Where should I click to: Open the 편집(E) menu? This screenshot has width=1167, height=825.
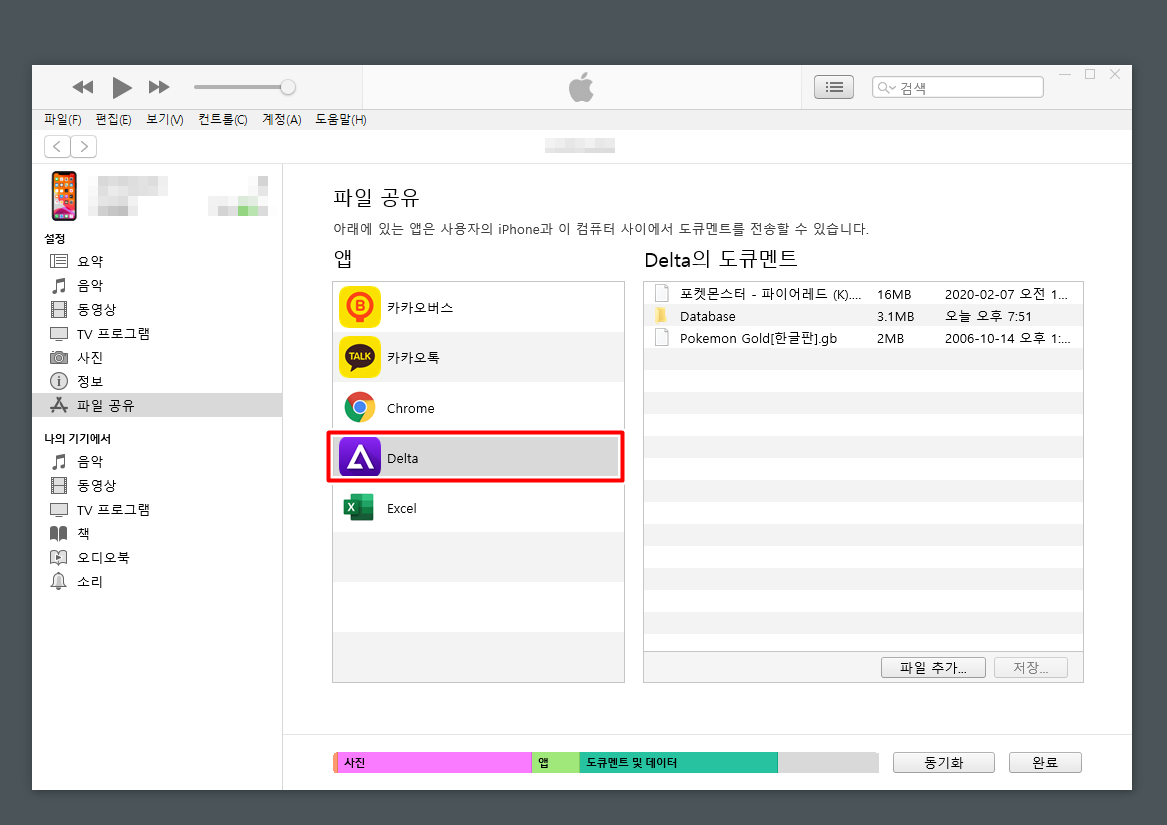113,119
